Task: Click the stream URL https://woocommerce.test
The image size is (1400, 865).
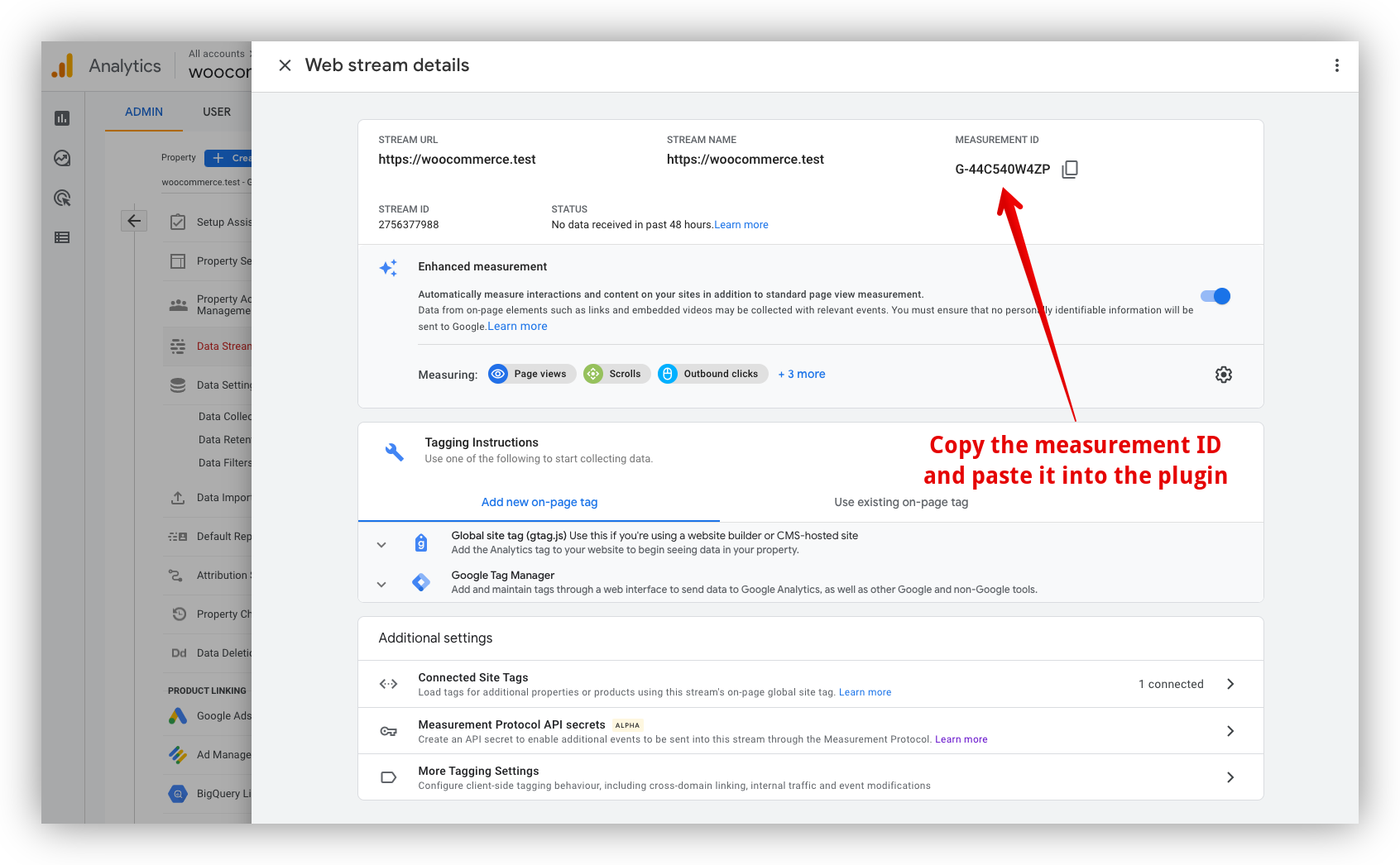Action: click(x=457, y=160)
